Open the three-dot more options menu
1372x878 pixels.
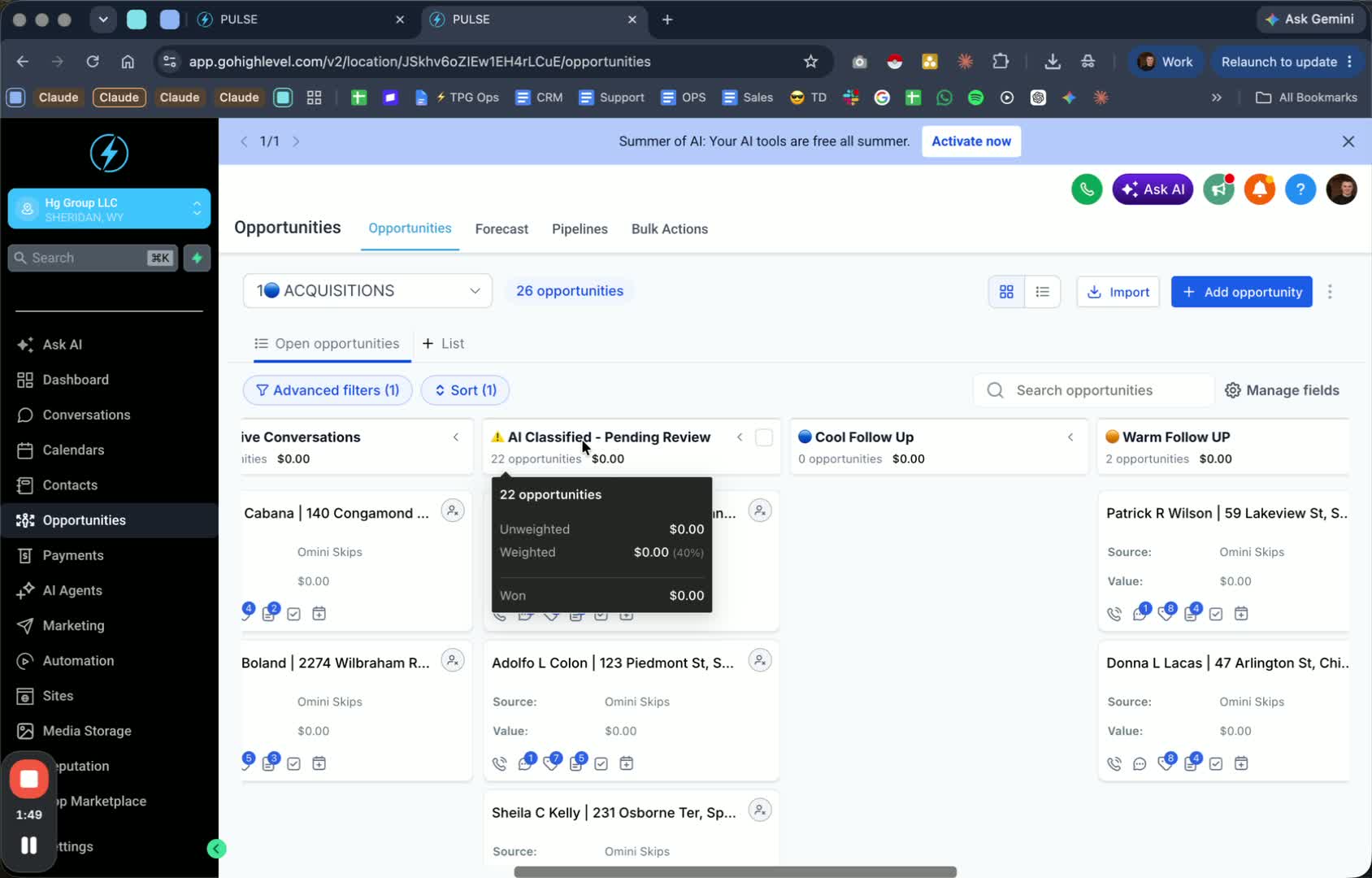(1330, 292)
